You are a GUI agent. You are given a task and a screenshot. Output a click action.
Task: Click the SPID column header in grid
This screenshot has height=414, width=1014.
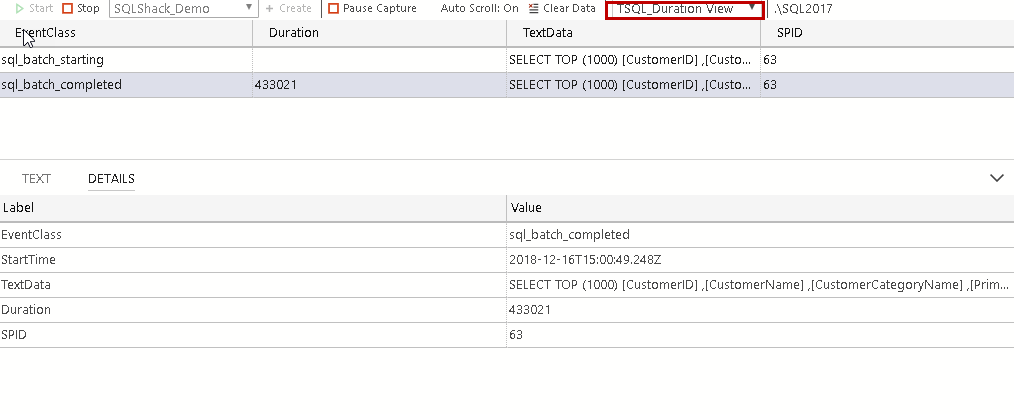790,33
